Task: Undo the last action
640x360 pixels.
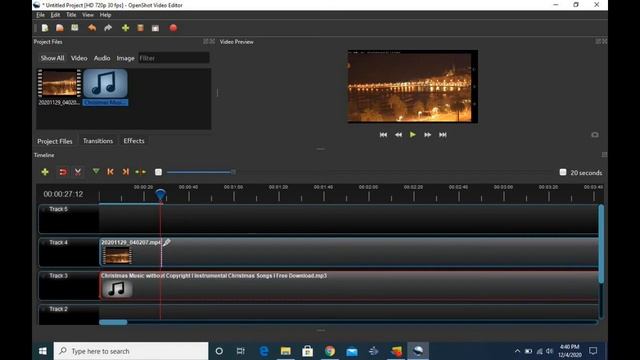Action: [x=92, y=28]
